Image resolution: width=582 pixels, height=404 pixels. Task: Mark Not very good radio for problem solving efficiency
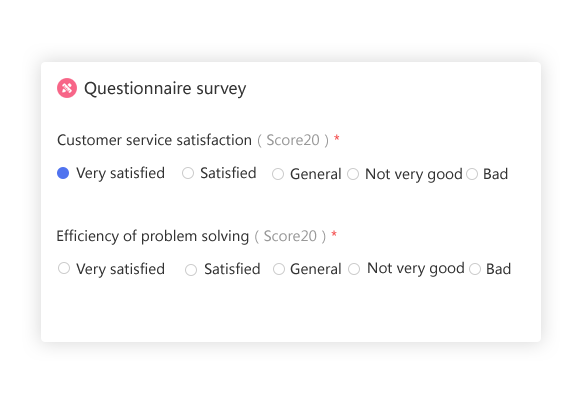click(x=354, y=269)
